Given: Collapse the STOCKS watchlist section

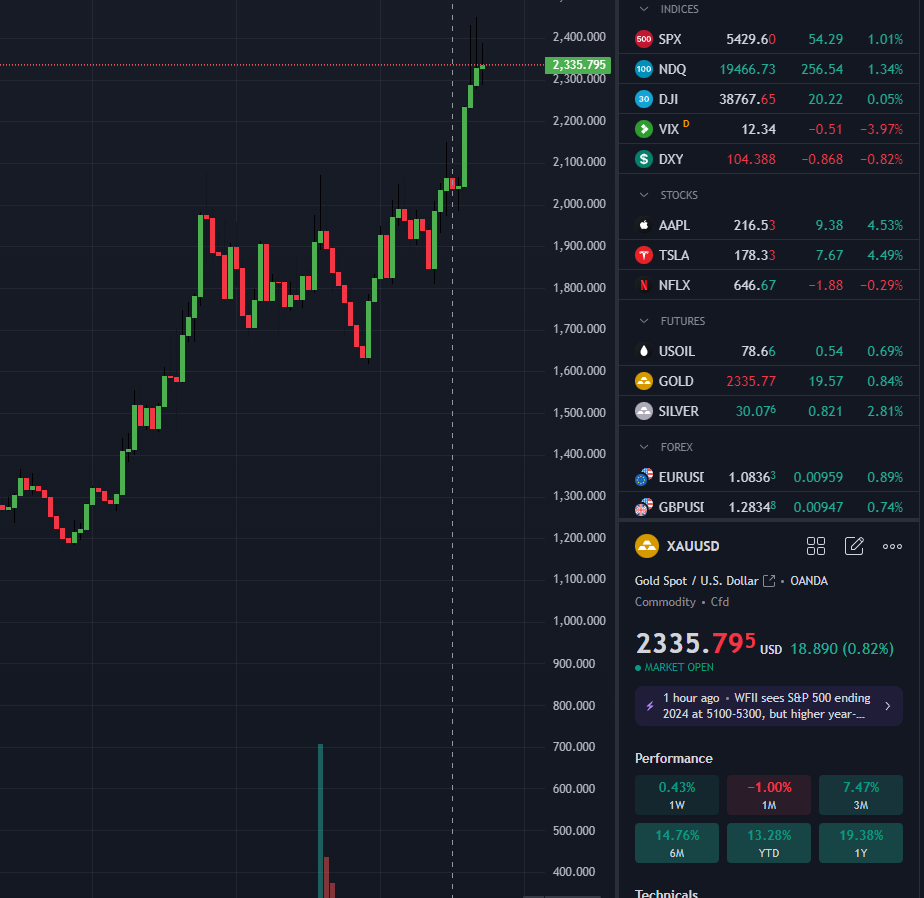Looking at the screenshot, I should tap(643, 195).
